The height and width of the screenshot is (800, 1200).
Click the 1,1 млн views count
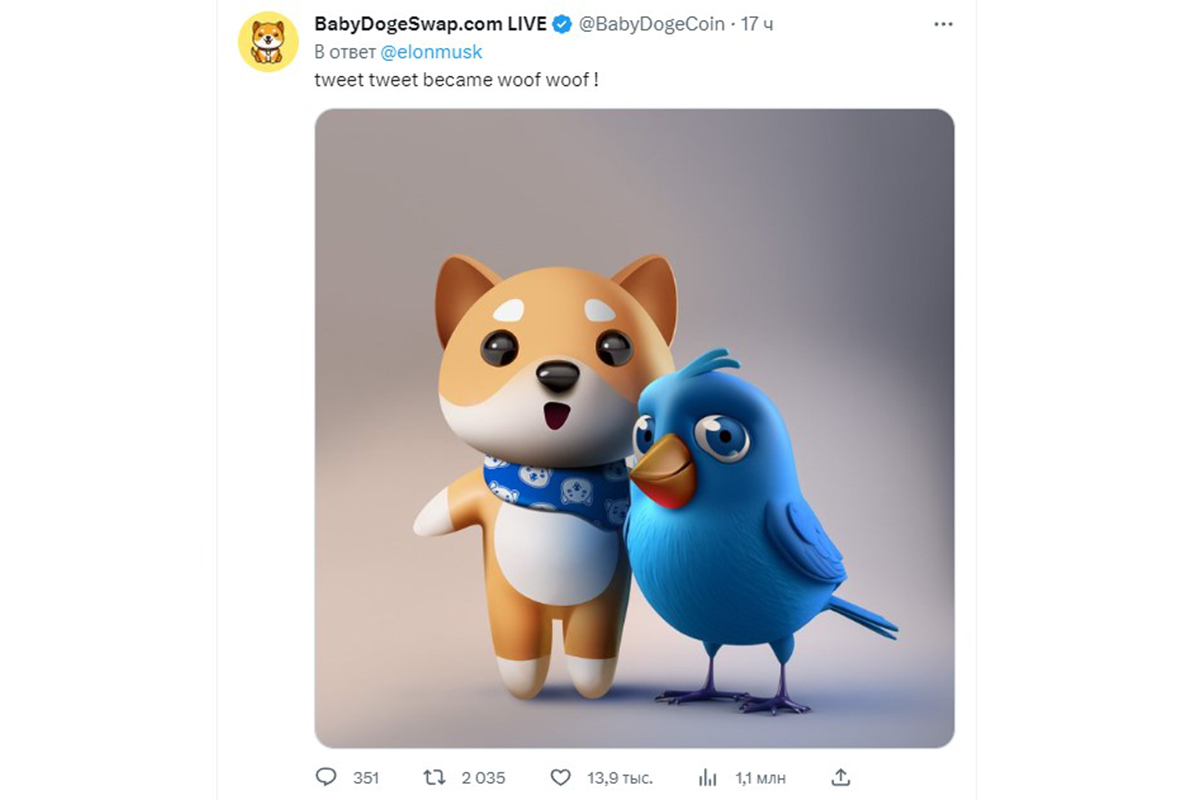tap(760, 777)
